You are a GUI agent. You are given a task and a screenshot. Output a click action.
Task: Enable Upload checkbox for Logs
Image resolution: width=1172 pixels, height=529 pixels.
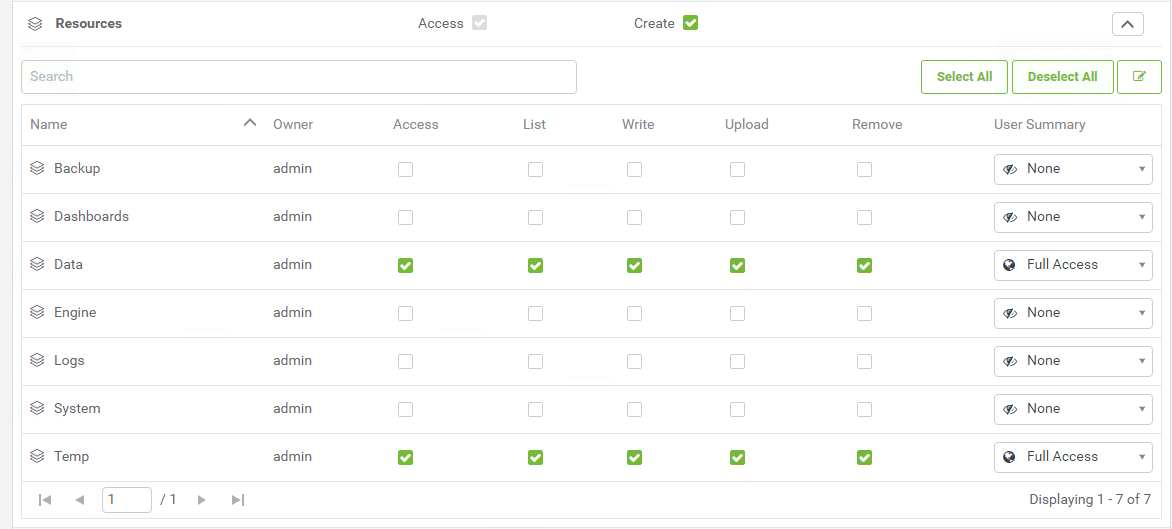point(737,362)
